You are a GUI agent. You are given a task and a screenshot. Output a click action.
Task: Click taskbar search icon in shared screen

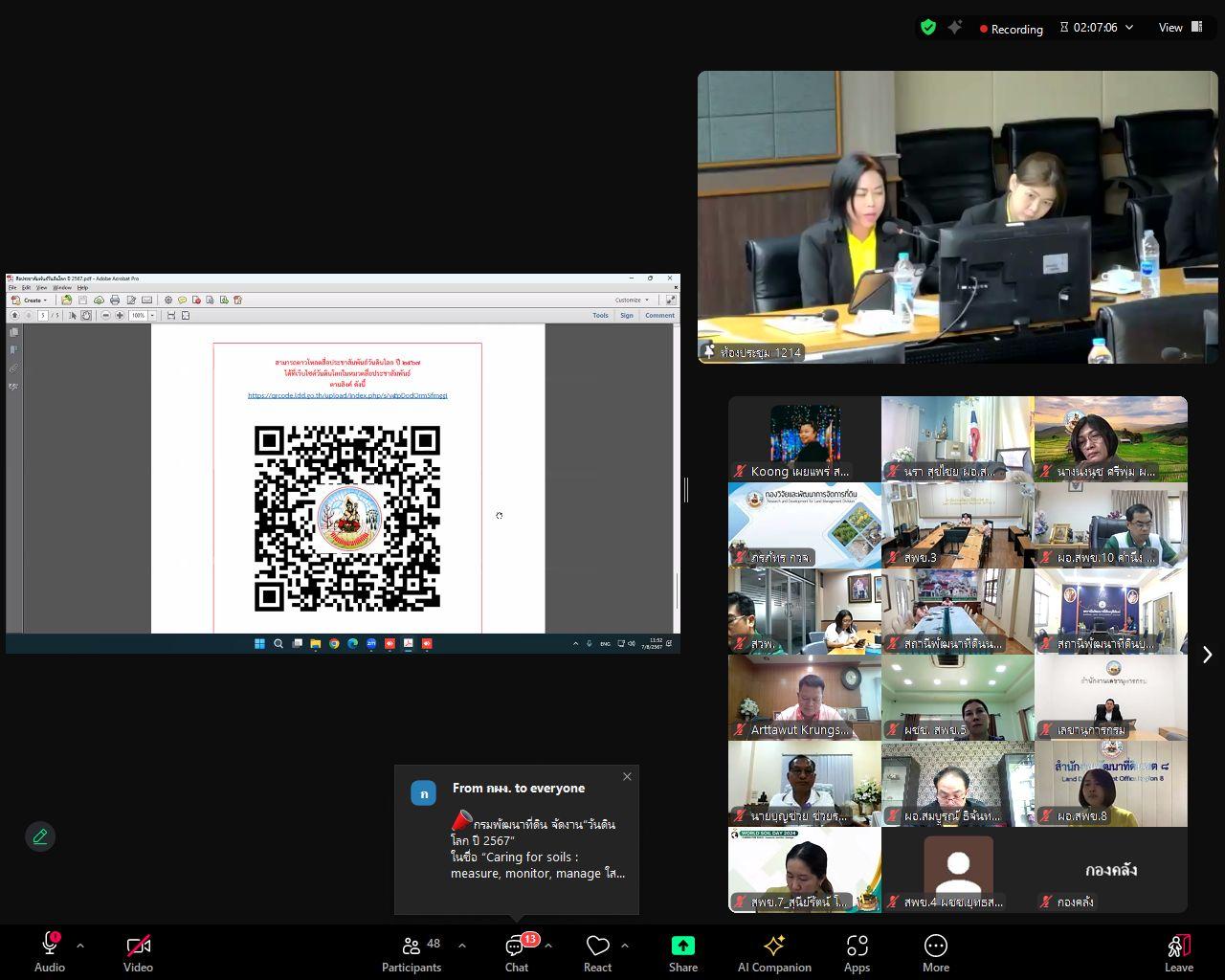[278, 644]
